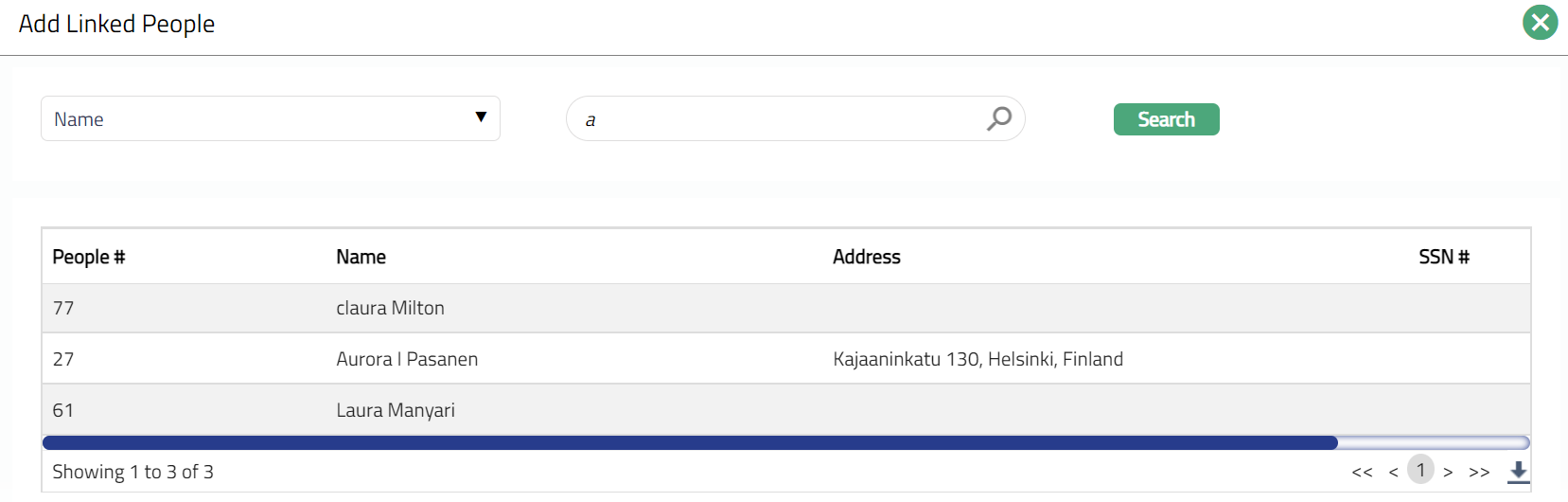Jump to the last results page
The height and width of the screenshot is (502, 1568).
point(1479,472)
